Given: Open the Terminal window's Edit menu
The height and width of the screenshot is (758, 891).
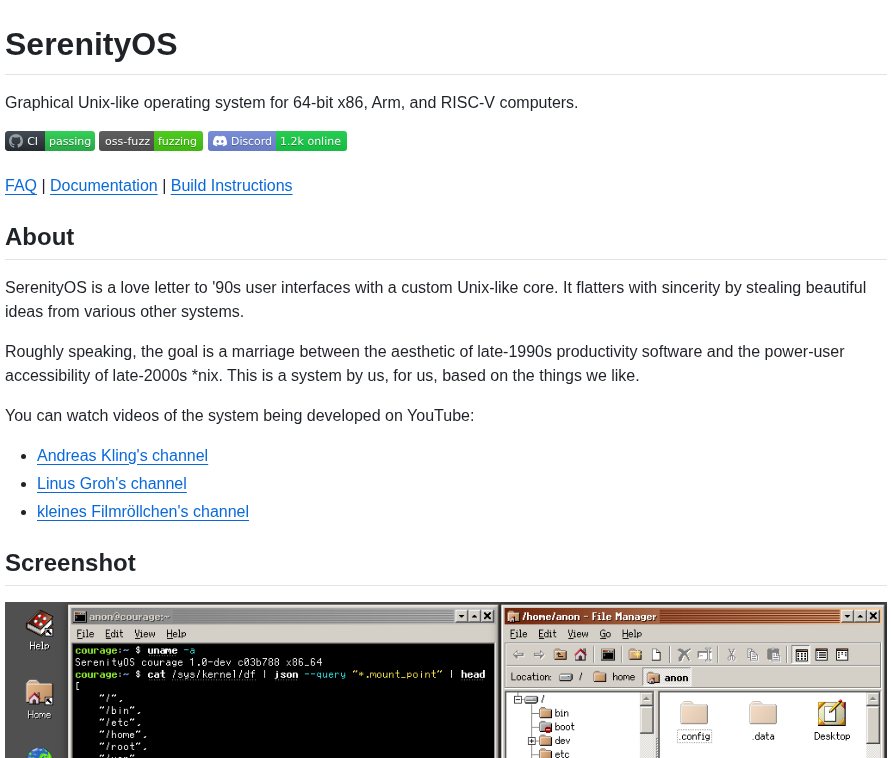Looking at the screenshot, I should coord(114,634).
